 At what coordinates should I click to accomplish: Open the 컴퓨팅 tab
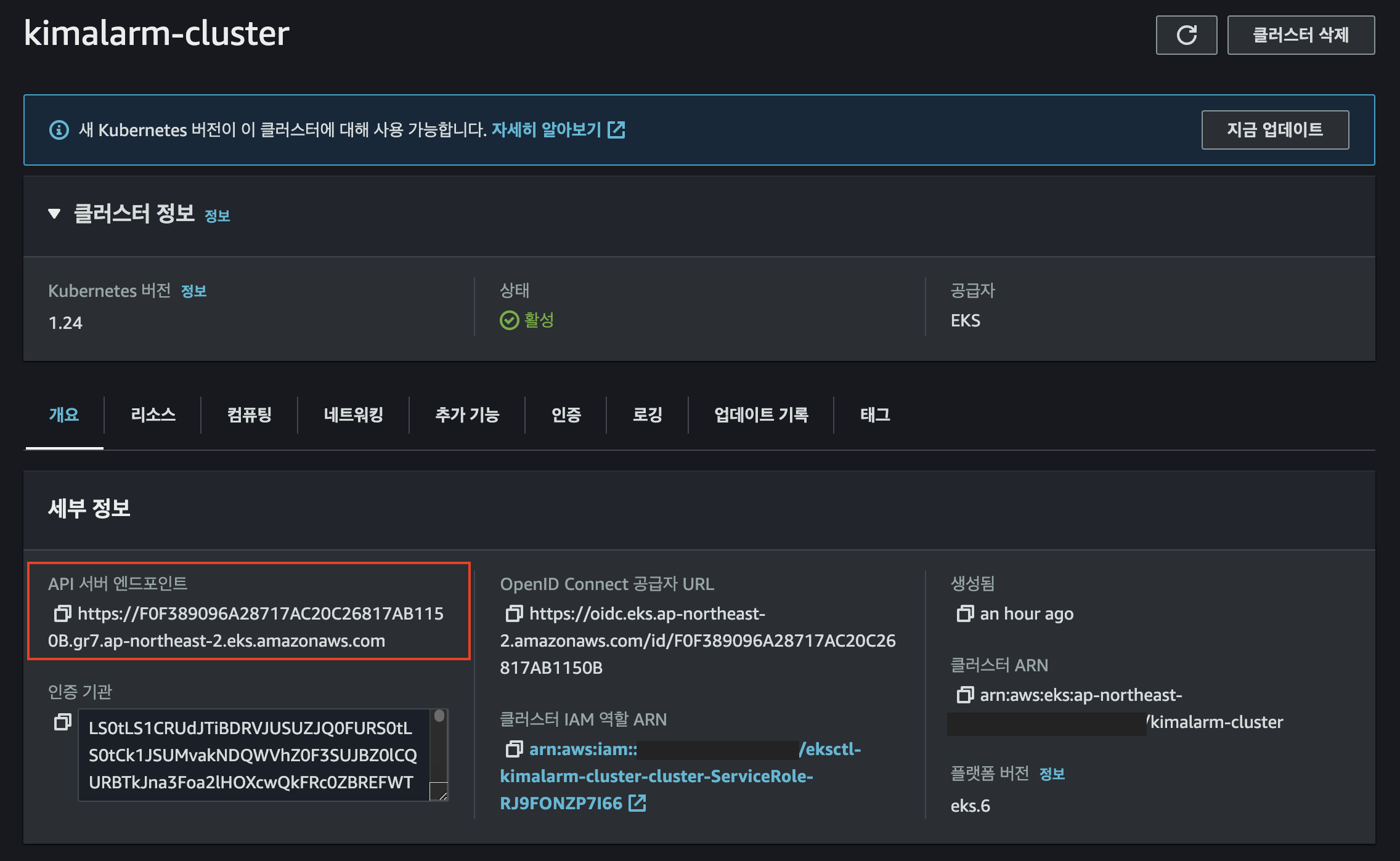click(249, 414)
